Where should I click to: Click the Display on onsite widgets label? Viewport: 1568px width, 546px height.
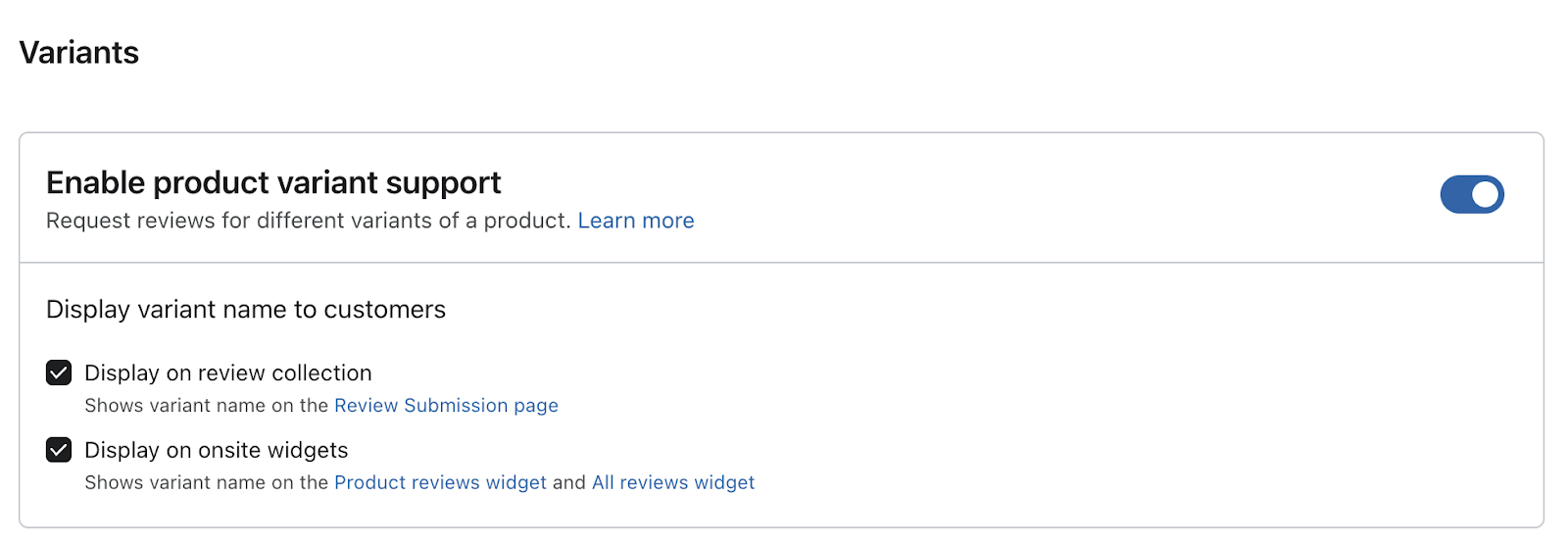[216, 450]
